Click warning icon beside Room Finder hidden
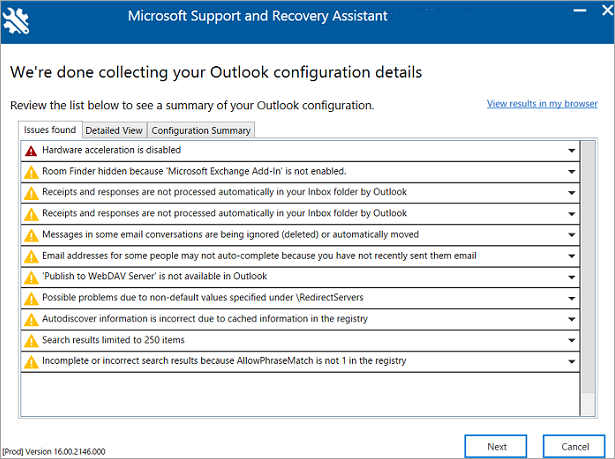The image size is (615, 459). 31,171
